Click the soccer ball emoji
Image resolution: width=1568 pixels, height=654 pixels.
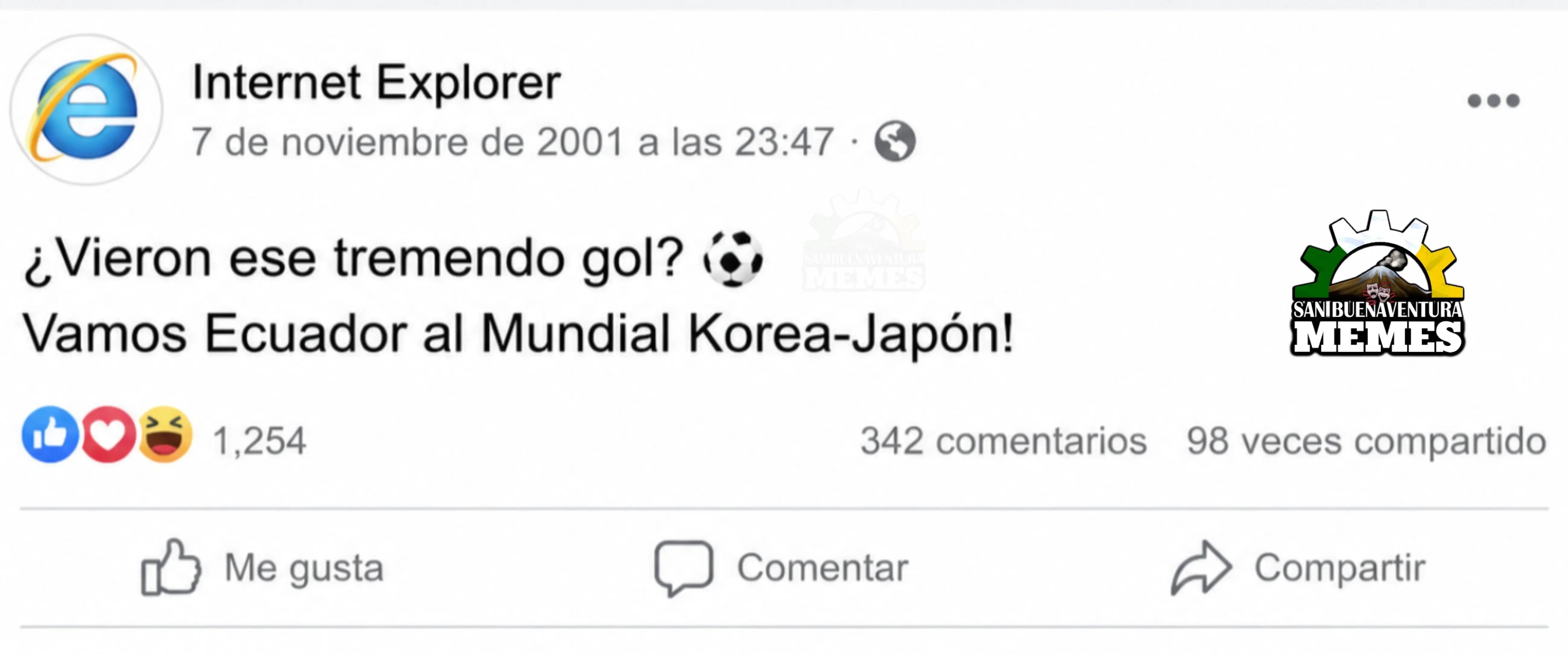(x=733, y=258)
